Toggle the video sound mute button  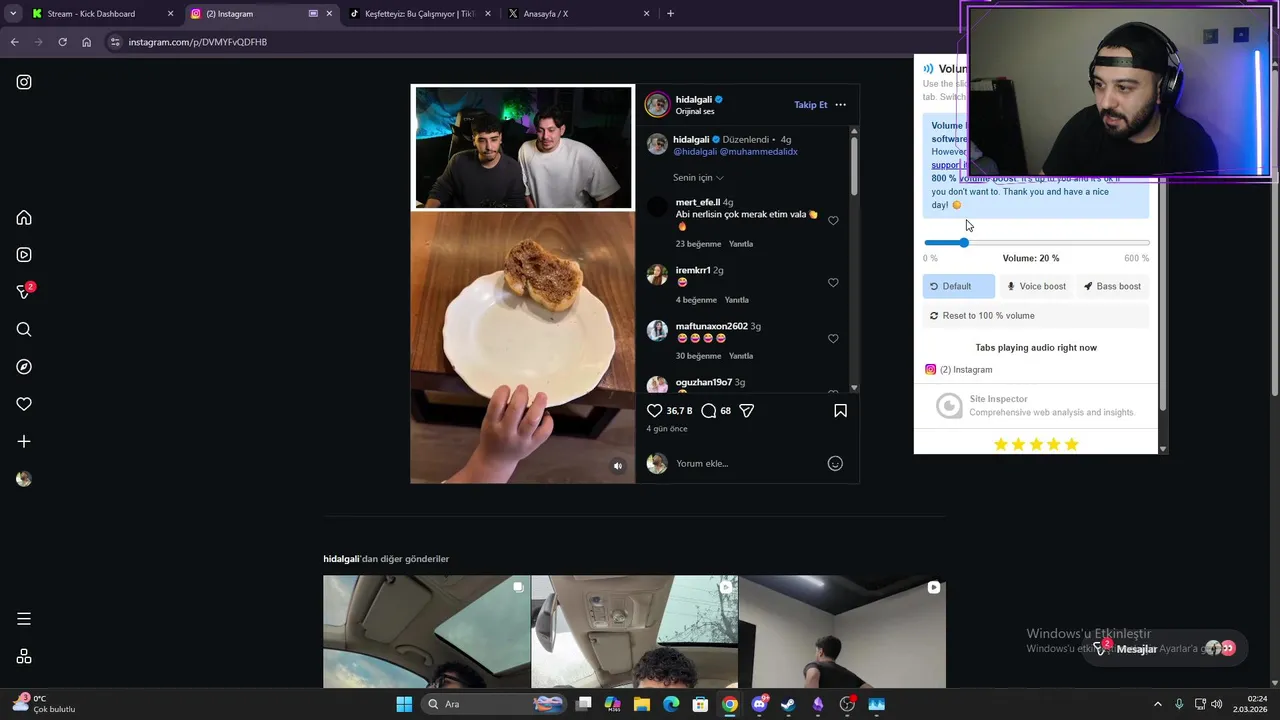618,466
